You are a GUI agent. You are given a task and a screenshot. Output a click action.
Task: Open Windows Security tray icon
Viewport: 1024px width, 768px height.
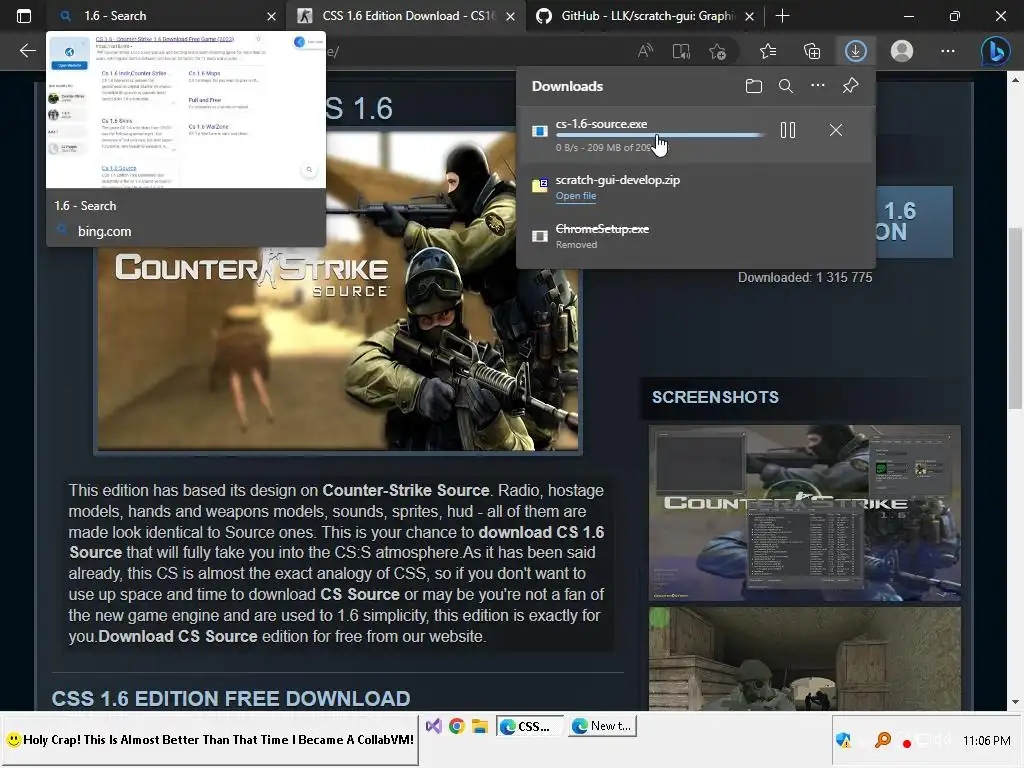tap(843, 741)
